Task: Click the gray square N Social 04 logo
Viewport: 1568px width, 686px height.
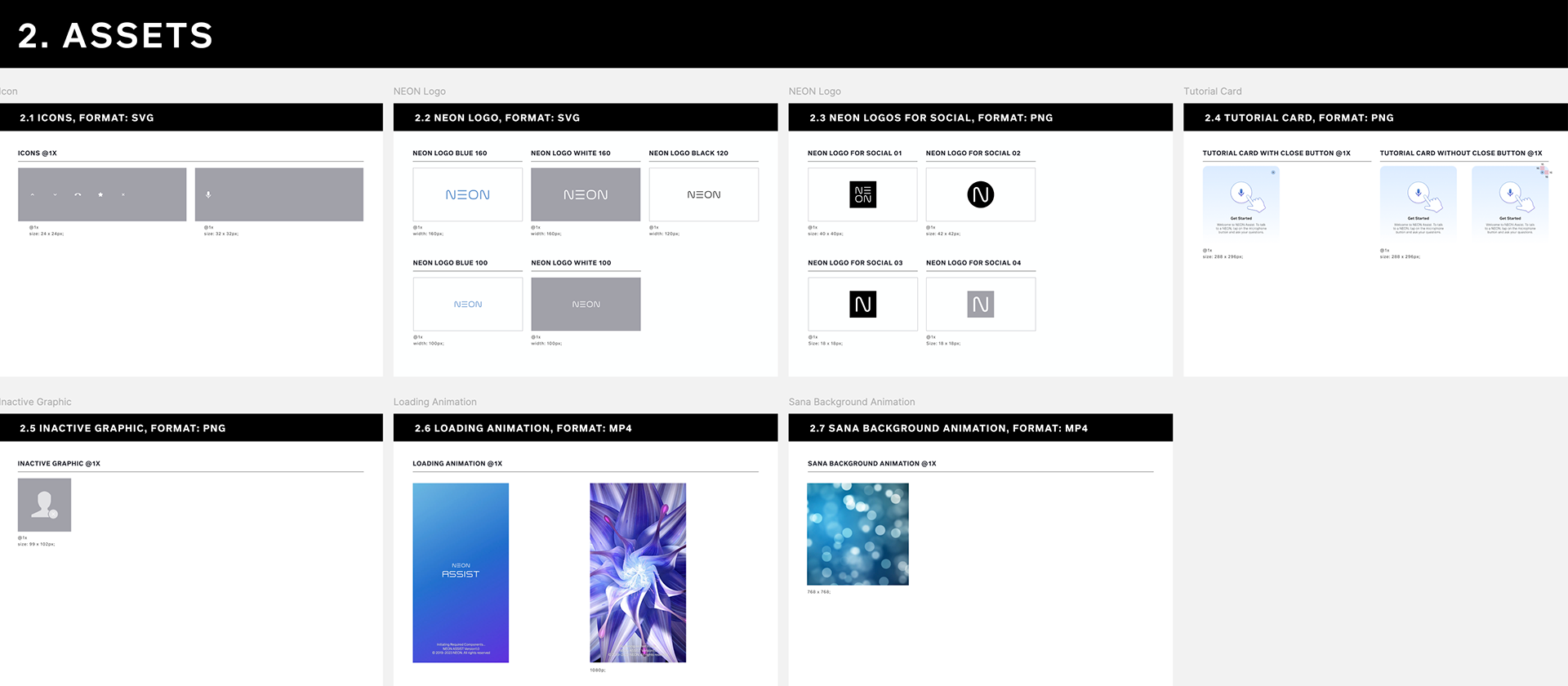Action: point(981,305)
